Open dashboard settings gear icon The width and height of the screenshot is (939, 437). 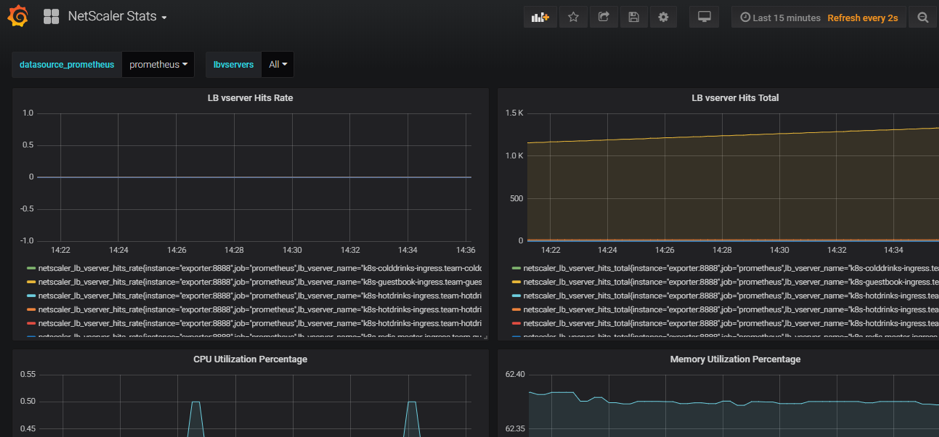663,17
